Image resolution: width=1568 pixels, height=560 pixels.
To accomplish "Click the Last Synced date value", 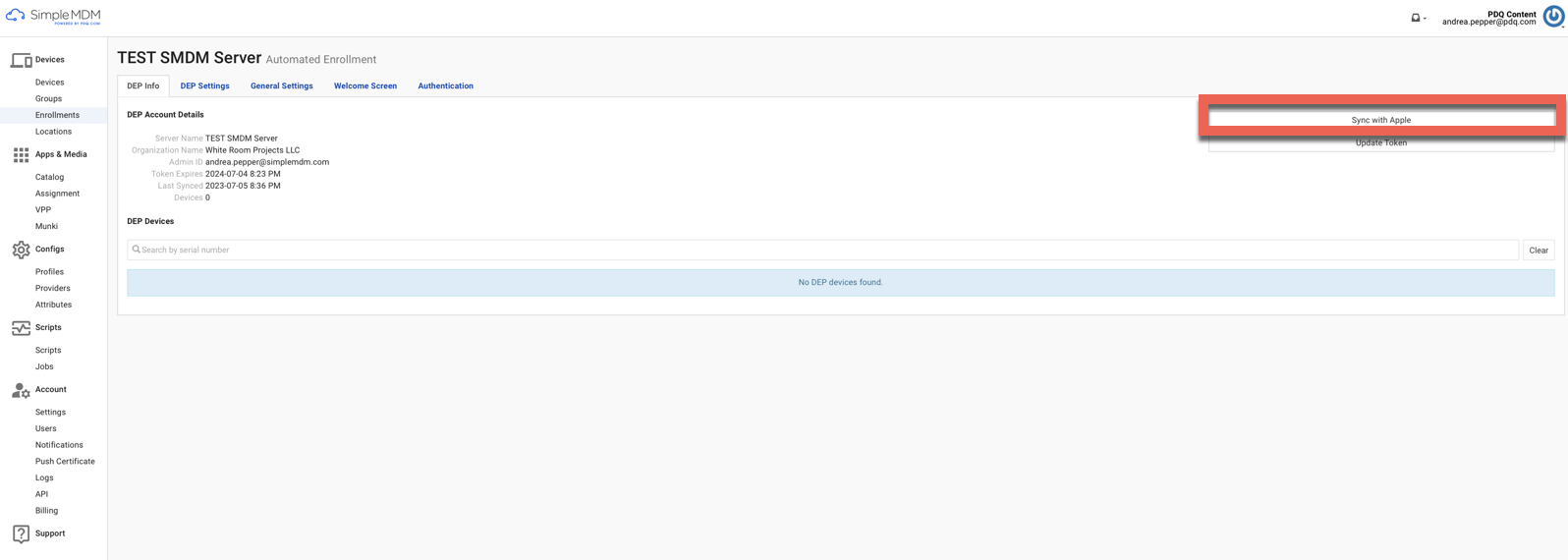I will point(243,186).
